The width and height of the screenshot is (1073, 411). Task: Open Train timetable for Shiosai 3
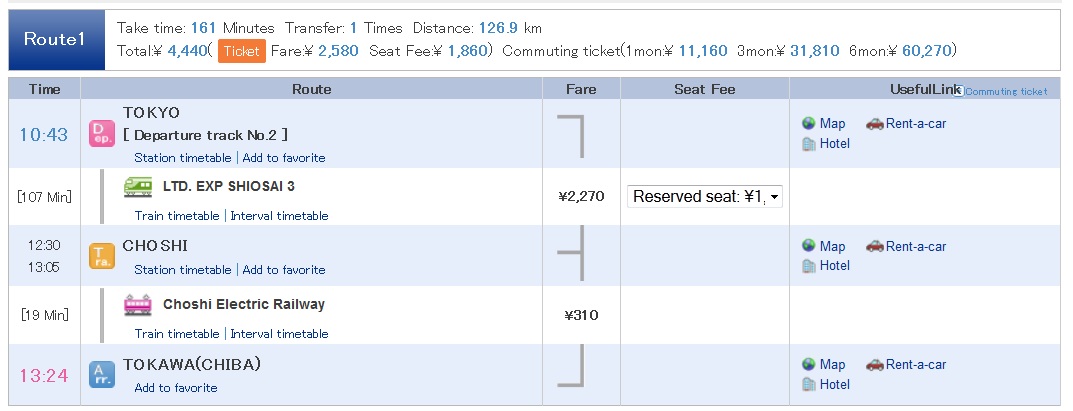tap(177, 216)
